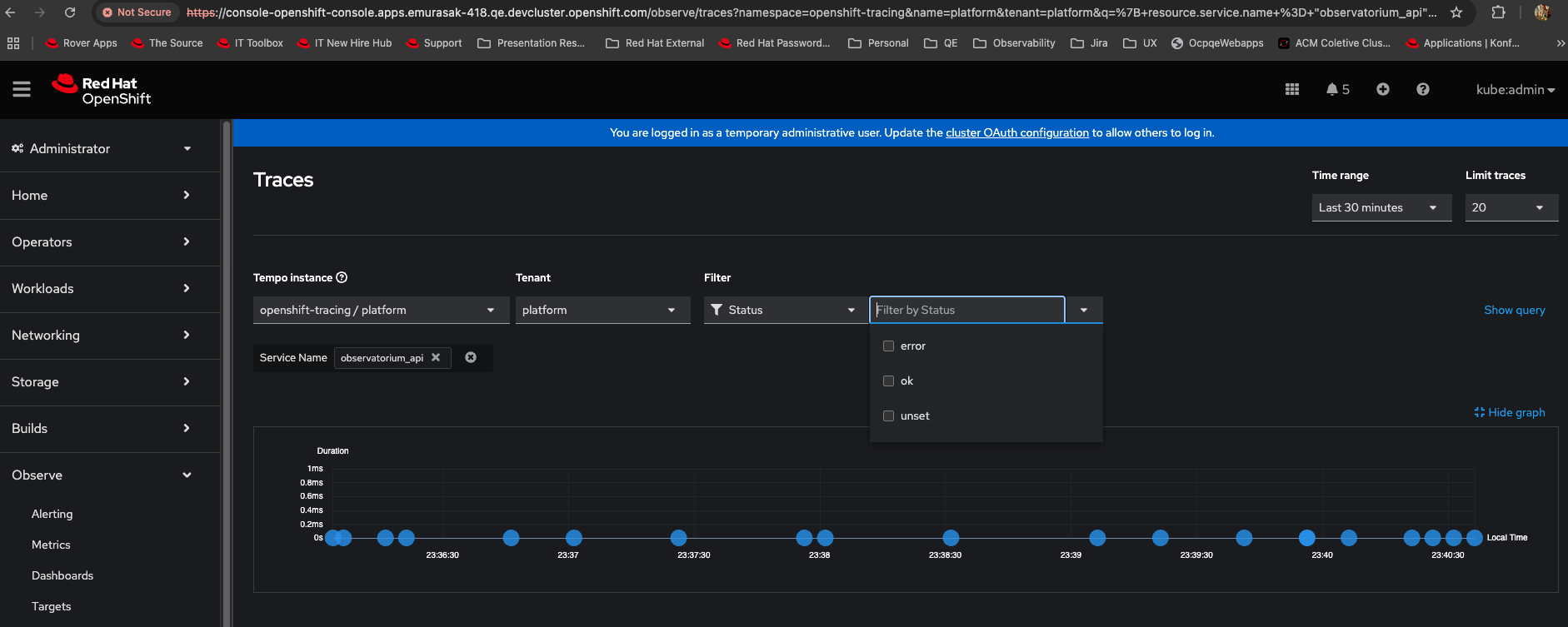Expand the Workloads navigation section
The height and width of the screenshot is (627, 1568).
100,289
